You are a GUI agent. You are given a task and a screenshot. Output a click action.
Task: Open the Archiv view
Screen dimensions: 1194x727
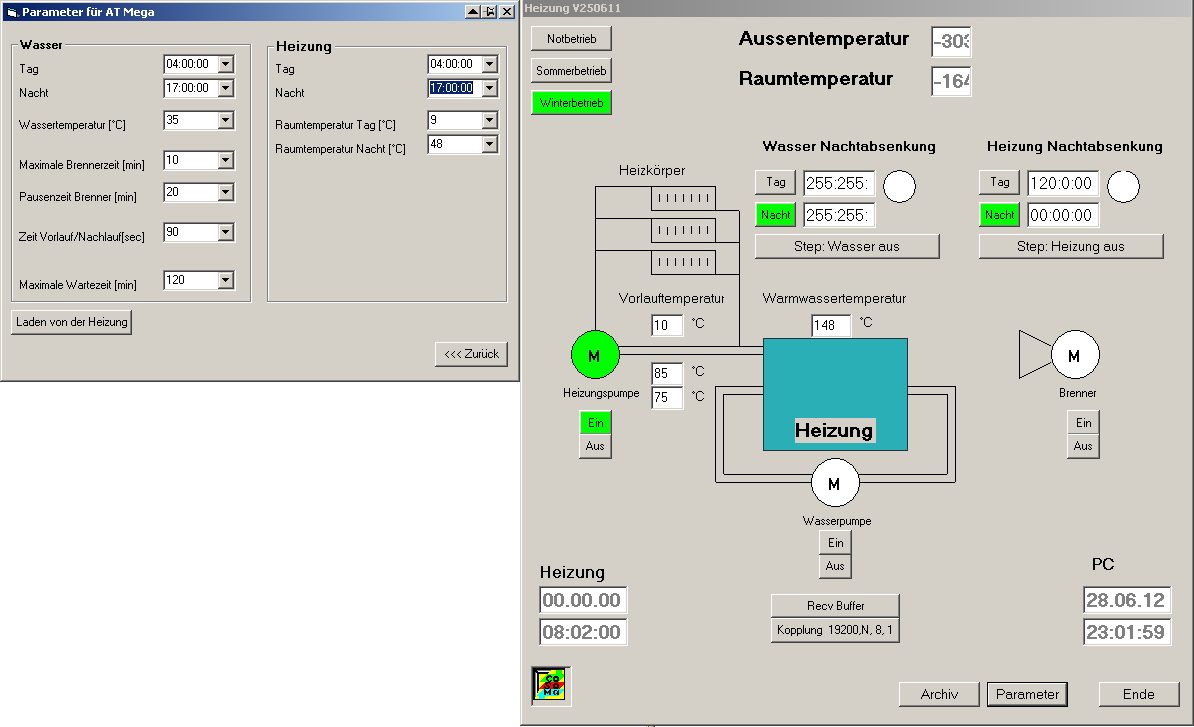pyautogui.click(x=939, y=694)
